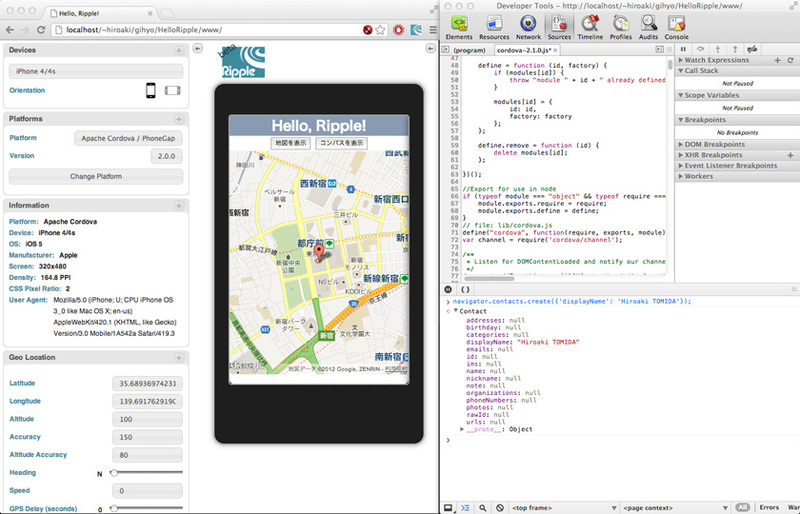This screenshot has width=800, height=514.
Task: Dock Developer Tools to main window
Action: [447, 508]
